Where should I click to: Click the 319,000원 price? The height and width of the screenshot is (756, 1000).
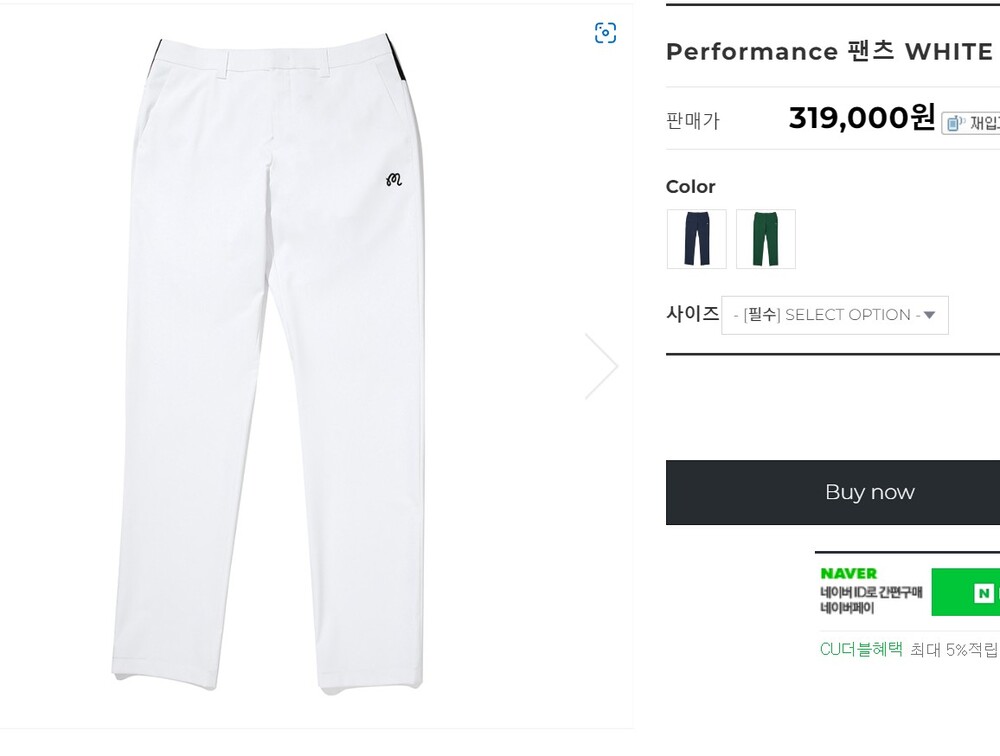pos(861,118)
